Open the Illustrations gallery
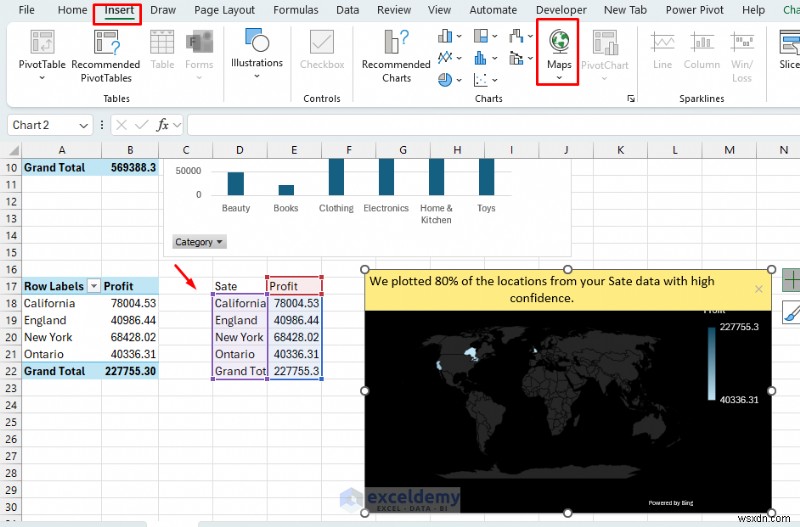This screenshot has height=527, width=800. click(257, 54)
